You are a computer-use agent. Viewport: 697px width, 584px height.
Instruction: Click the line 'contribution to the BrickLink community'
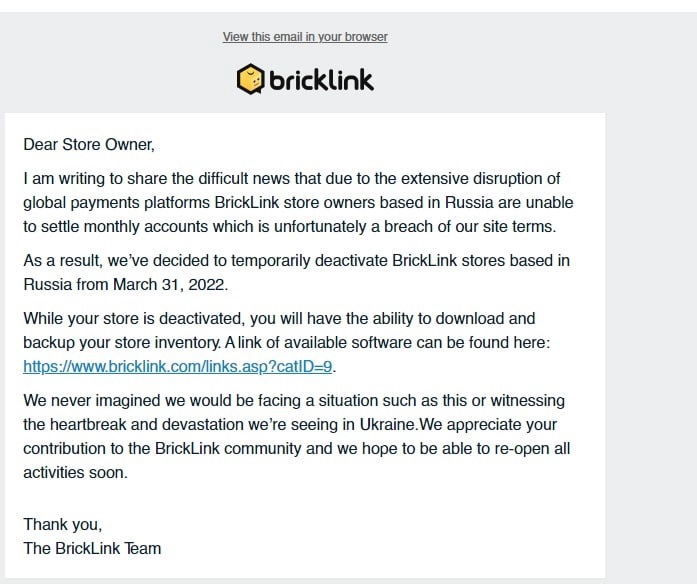(x=296, y=448)
